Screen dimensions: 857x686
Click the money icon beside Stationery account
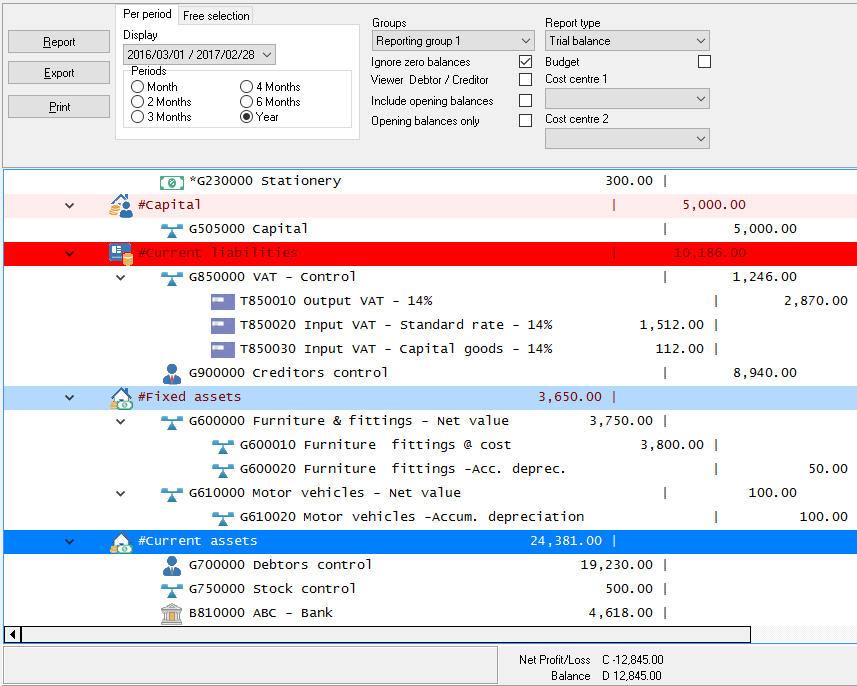(x=172, y=181)
